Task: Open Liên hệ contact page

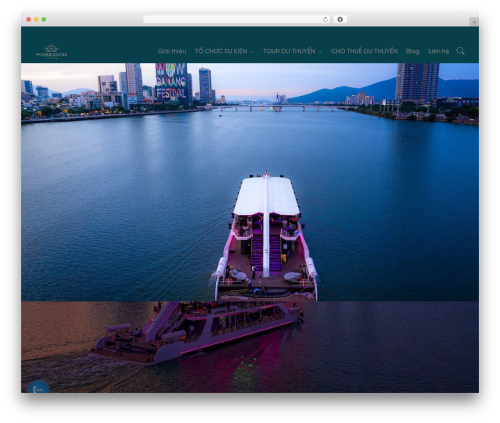Action: coord(438,51)
